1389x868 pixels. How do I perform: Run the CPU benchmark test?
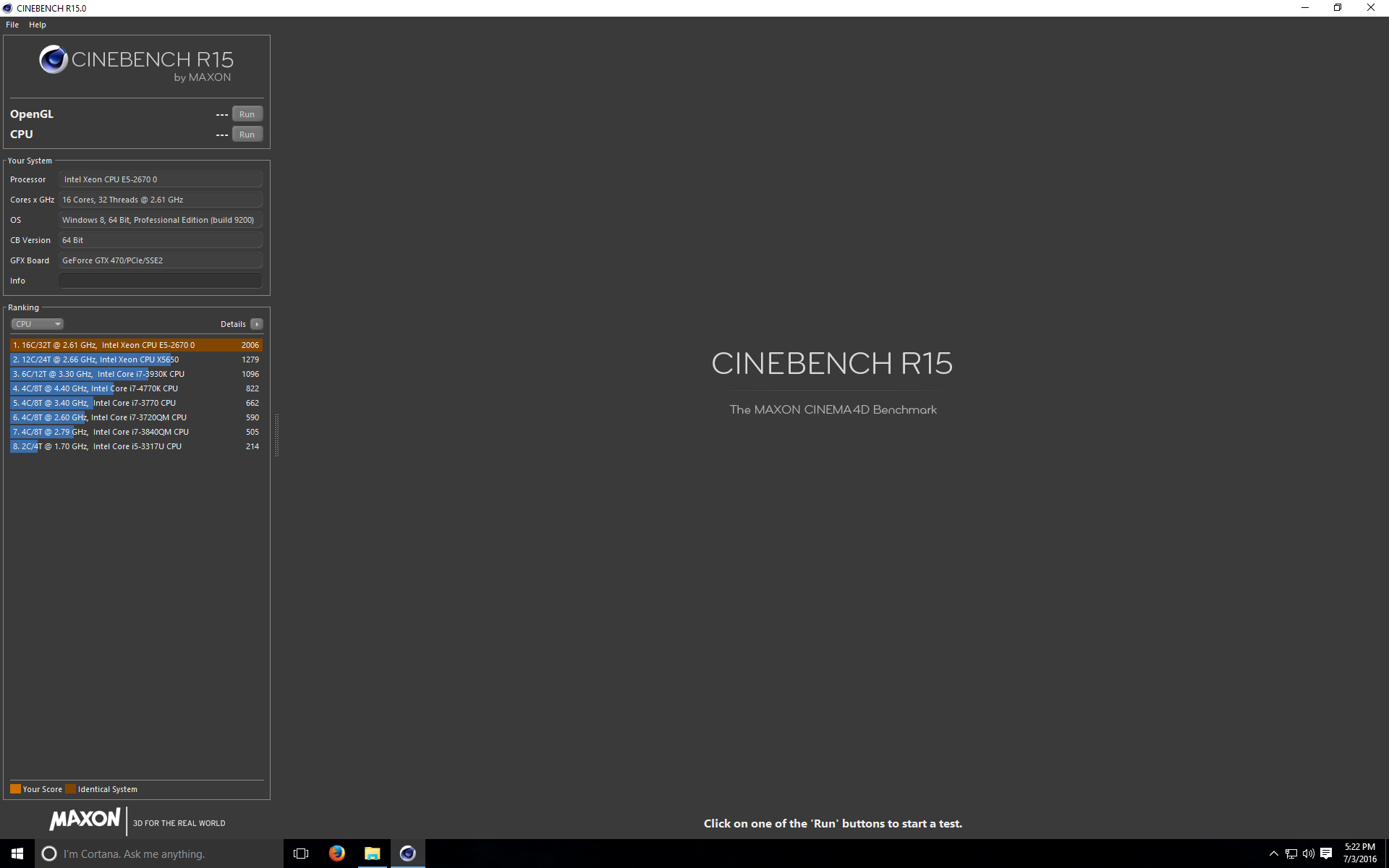click(247, 135)
